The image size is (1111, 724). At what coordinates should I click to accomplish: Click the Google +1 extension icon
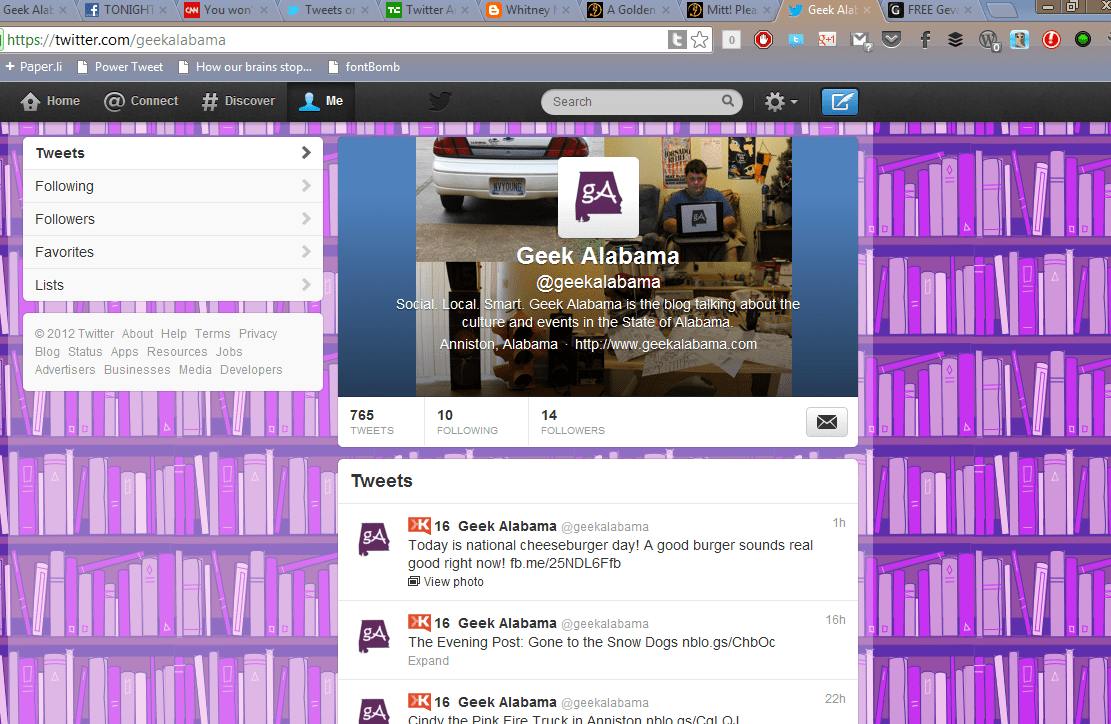(827, 40)
